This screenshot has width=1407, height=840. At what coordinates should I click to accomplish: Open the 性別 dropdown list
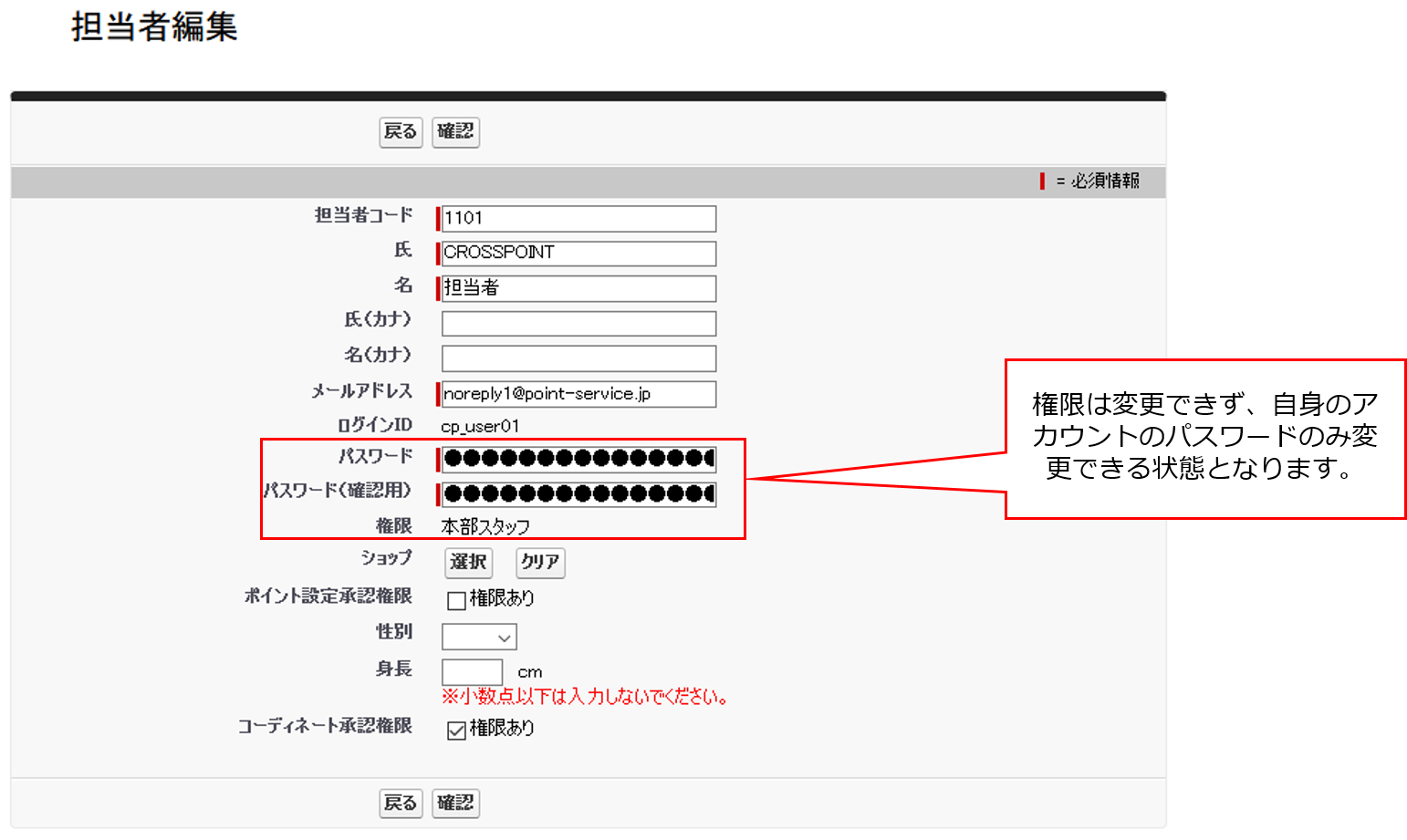pos(479,637)
